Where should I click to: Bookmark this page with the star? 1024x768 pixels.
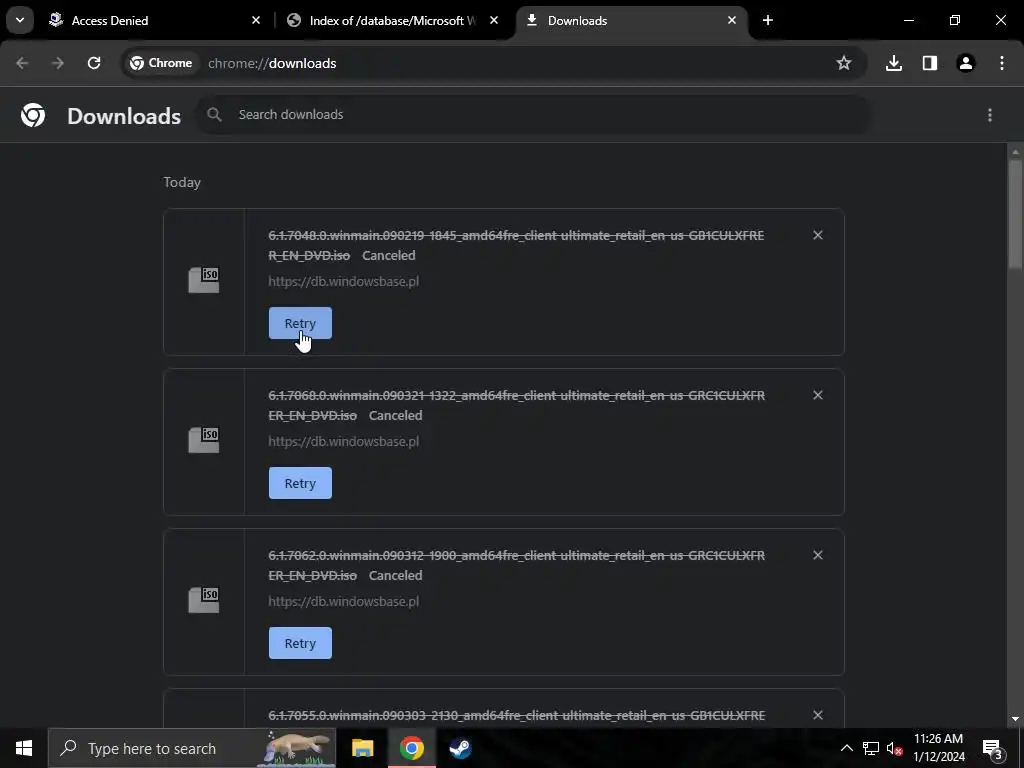(x=844, y=63)
